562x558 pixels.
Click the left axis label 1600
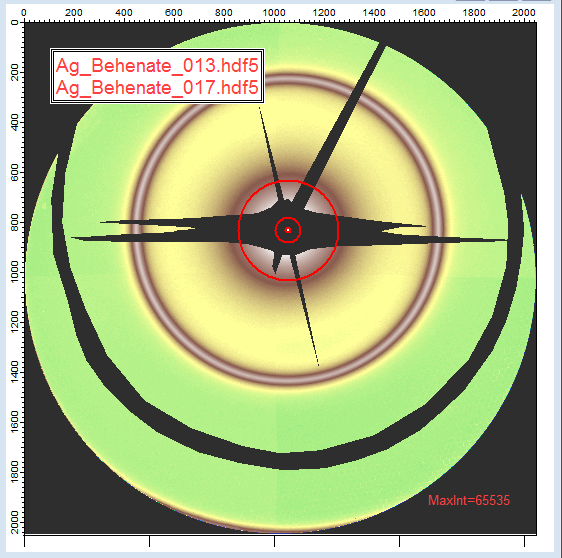(x=14, y=422)
